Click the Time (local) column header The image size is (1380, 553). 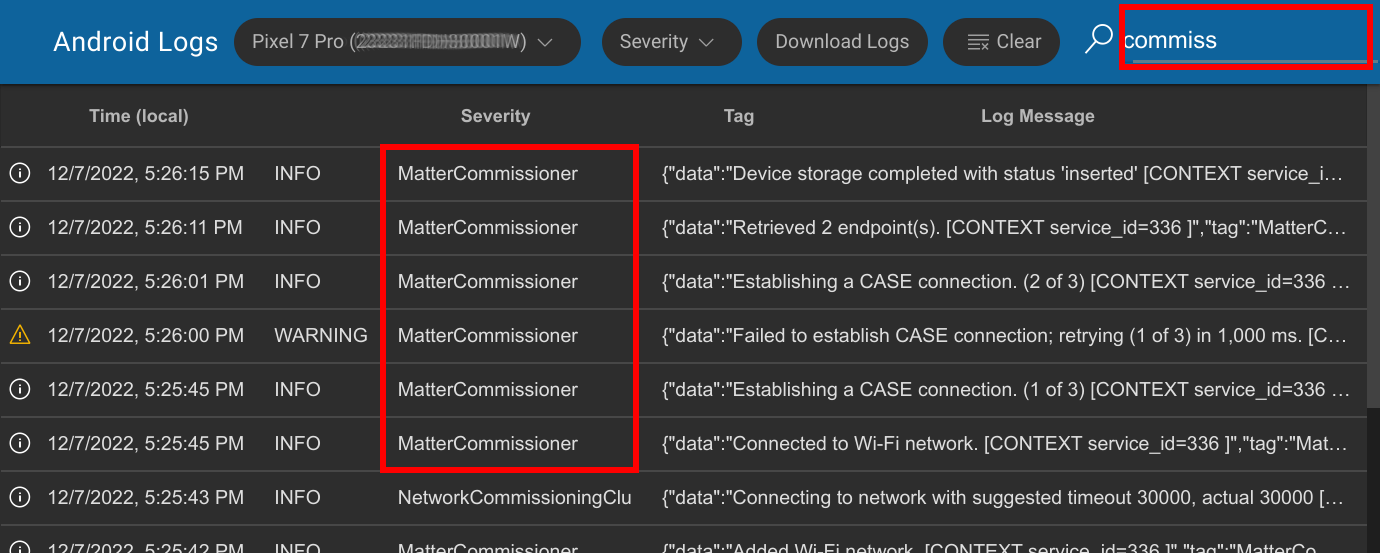tap(138, 116)
